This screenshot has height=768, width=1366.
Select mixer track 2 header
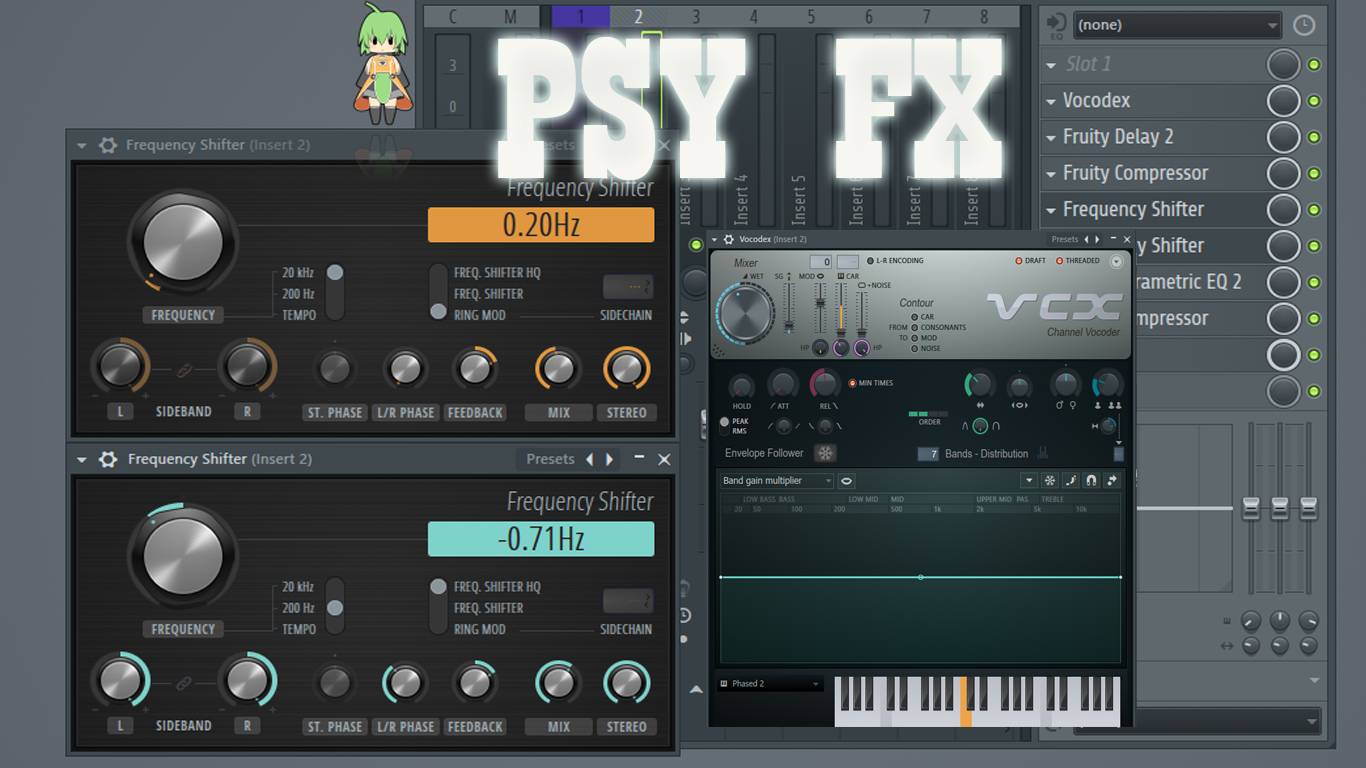tap(638, 17)
